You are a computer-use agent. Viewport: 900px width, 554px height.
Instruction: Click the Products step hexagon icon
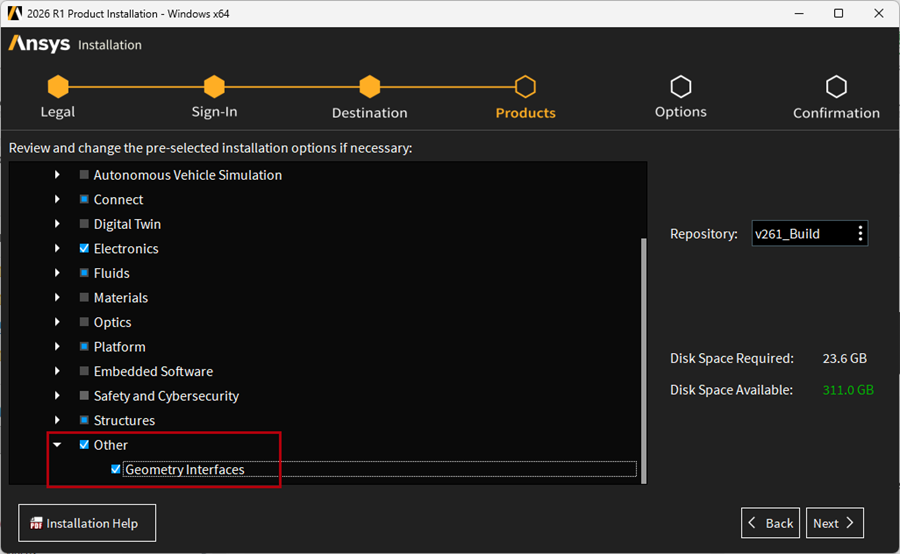pos(525,87)
